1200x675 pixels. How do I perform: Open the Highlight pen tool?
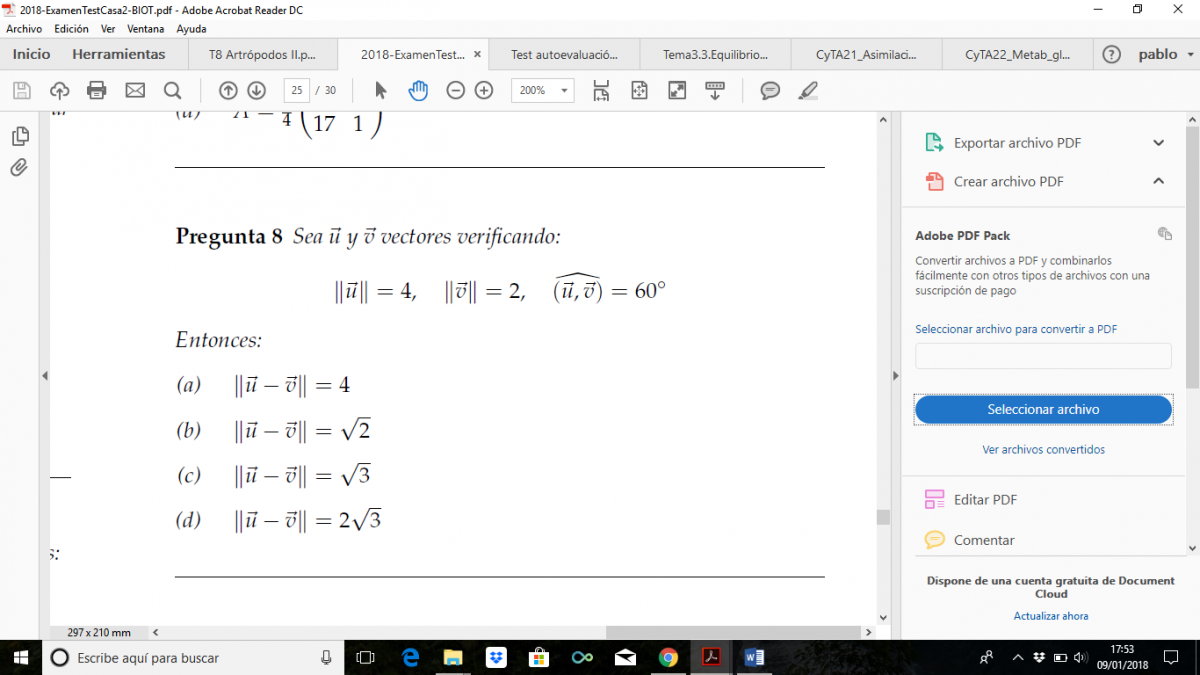[x=808, y=91]
